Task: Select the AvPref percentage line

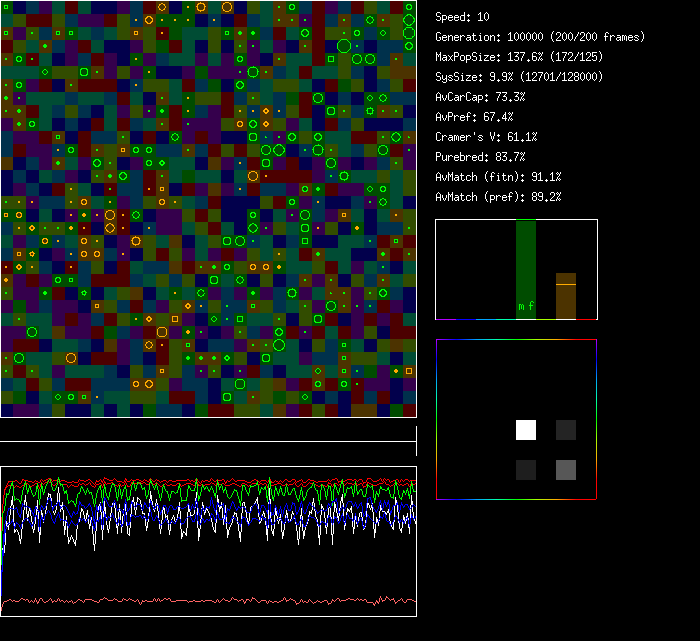Action: pos(474,117)
